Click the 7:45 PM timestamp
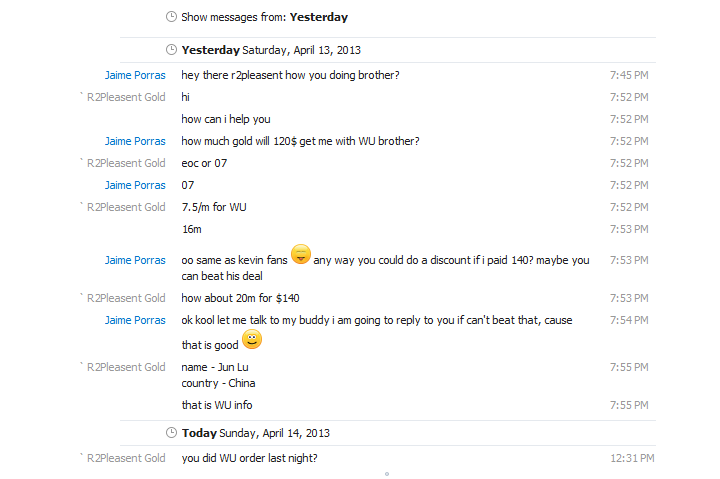Screen dimensions: 720x479 point(629,75)
